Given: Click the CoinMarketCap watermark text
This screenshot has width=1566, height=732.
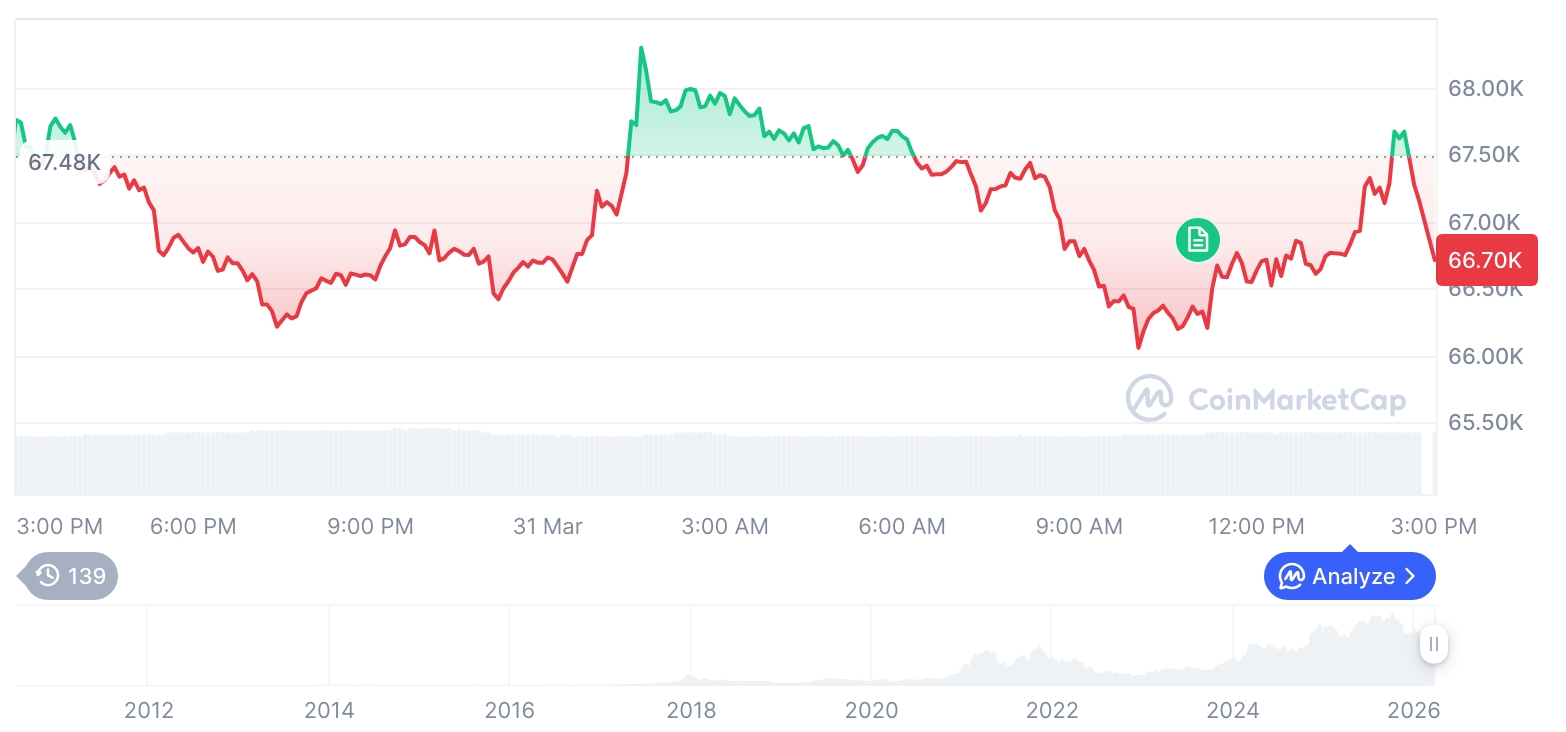Looking at the screenshot, I should coord(1296,400).
